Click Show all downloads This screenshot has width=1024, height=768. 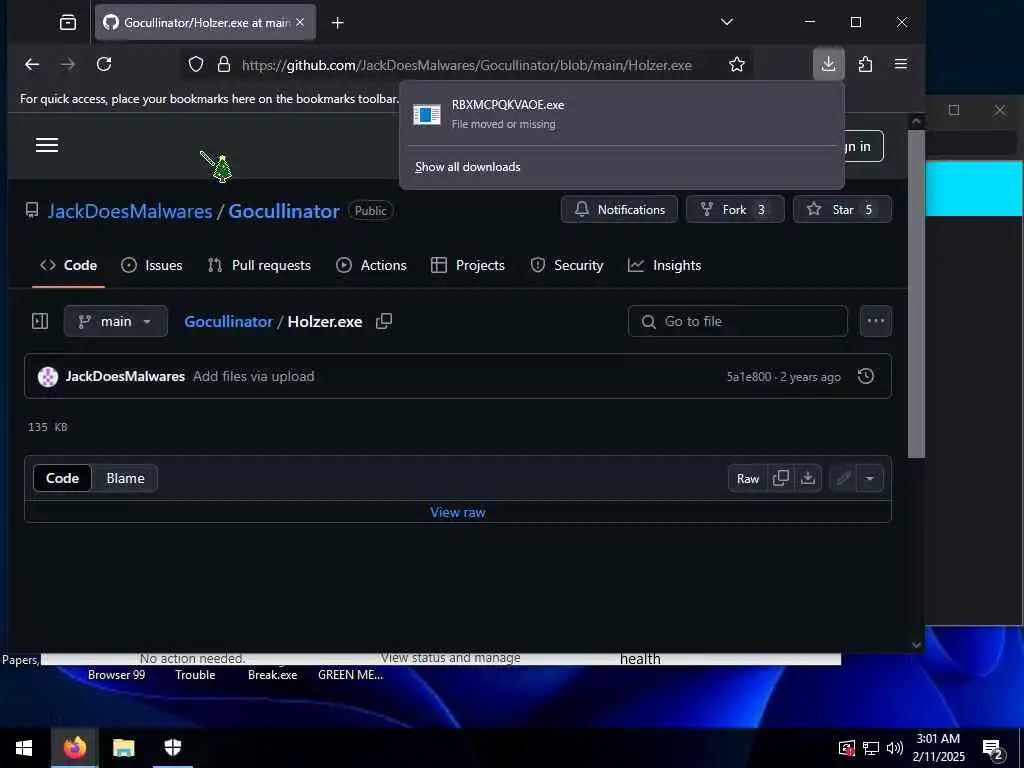[x=468, y=167]
